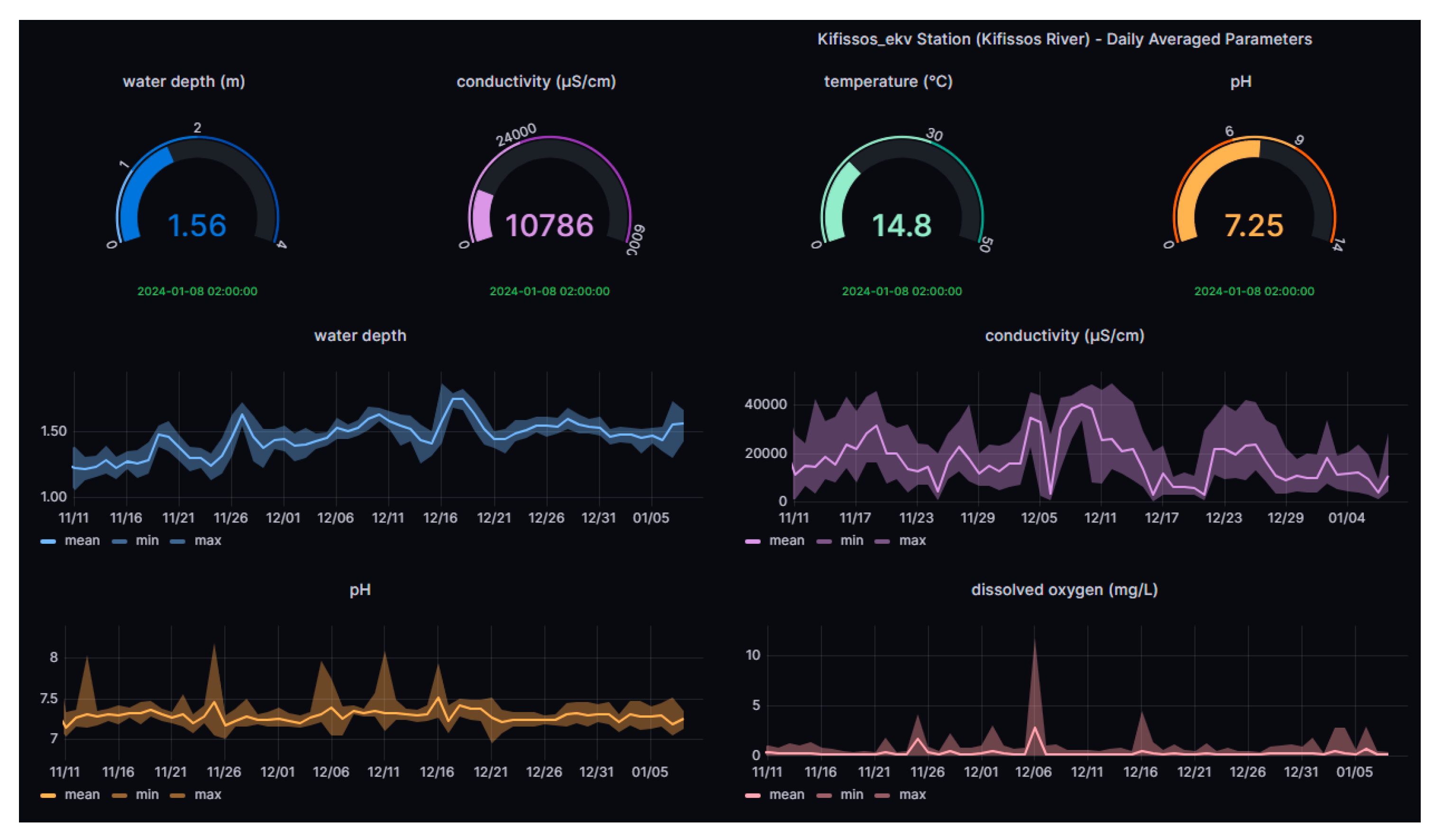
Task: Toggle the mean series in water depth legend
Action: point(82,540)
